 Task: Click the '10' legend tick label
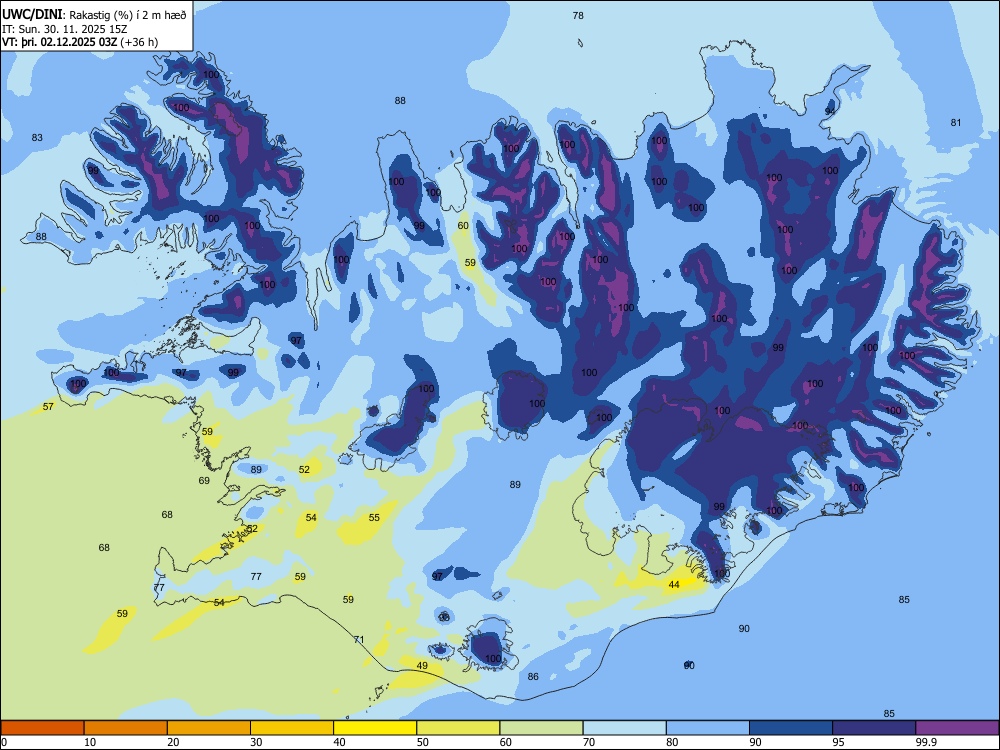(91, 742)
